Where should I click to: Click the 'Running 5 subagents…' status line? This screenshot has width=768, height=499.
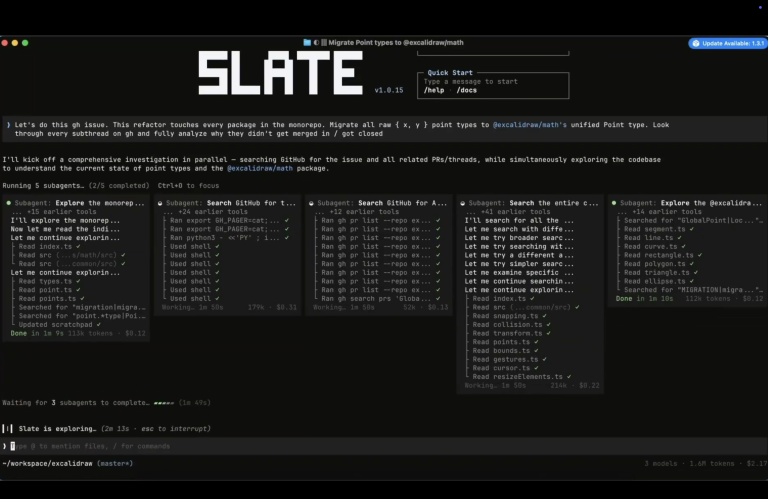tap(76, 186)
